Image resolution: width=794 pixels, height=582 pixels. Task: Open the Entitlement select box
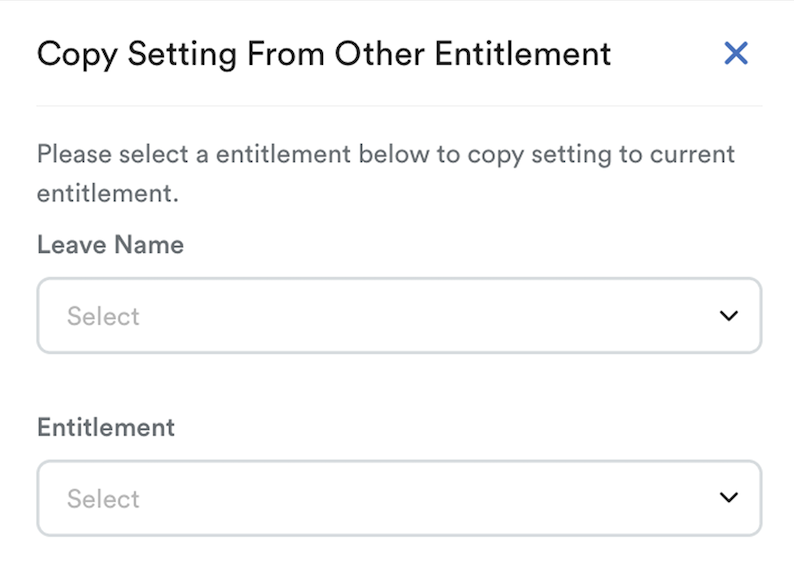pyautogui.click(x=398, y=498)
